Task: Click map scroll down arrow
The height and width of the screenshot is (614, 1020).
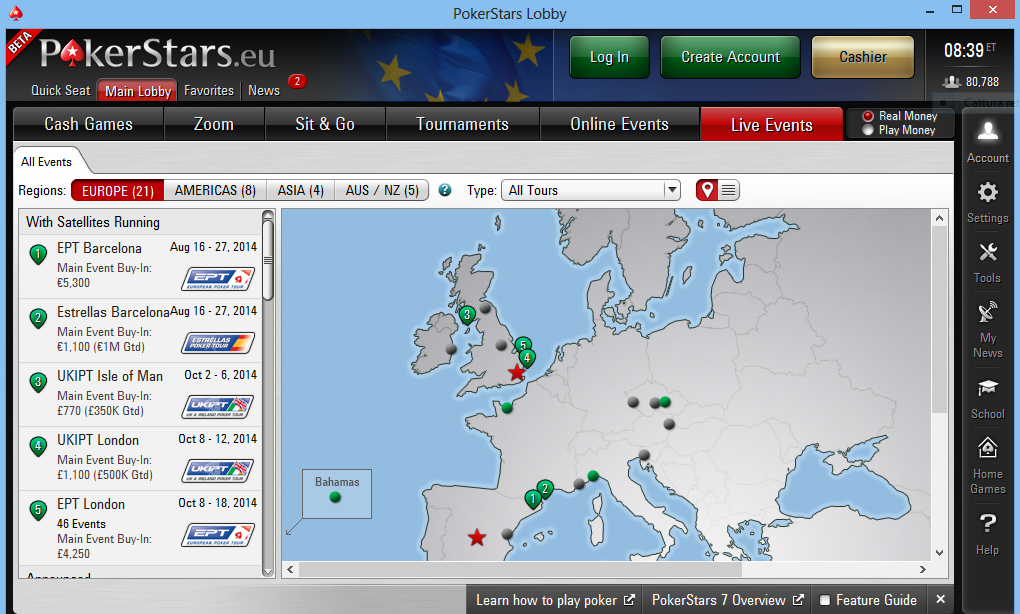Action: [x=939, y=553]
